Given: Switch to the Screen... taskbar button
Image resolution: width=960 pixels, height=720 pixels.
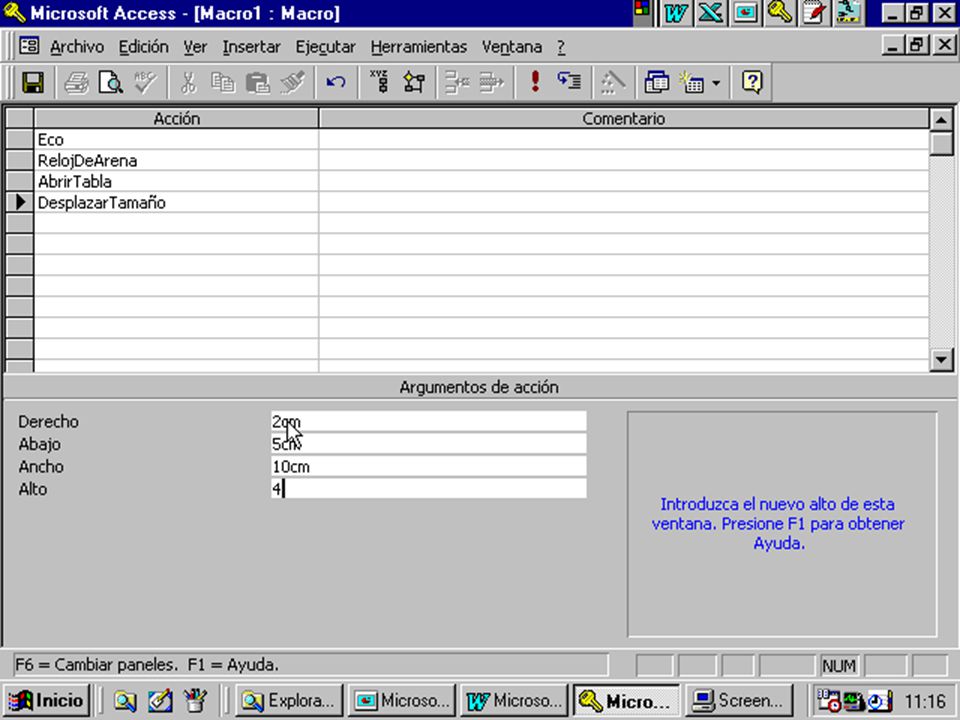Looking at the screenshot, I should point(739,700).
